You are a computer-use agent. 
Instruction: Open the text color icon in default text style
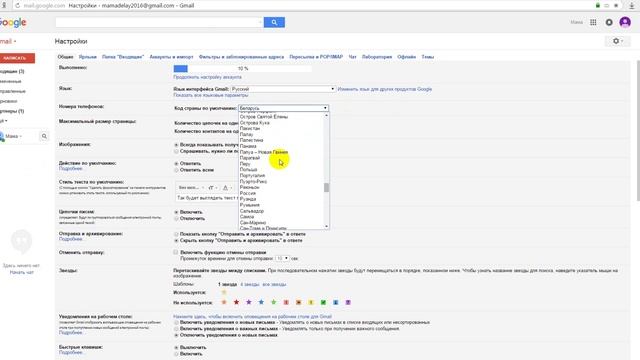tap(226, 188)
